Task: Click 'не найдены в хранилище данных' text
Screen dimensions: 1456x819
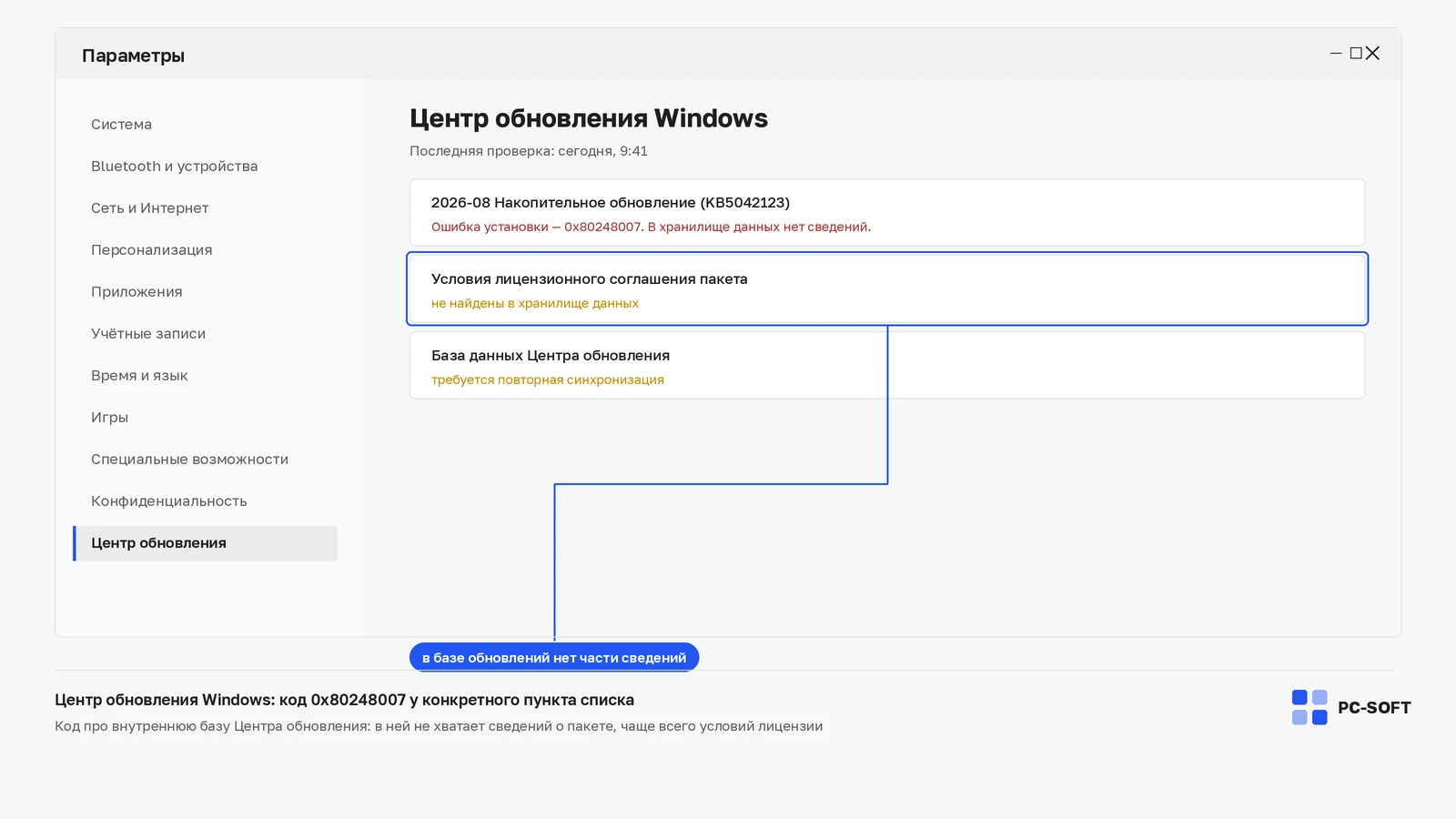Action: 535,303
